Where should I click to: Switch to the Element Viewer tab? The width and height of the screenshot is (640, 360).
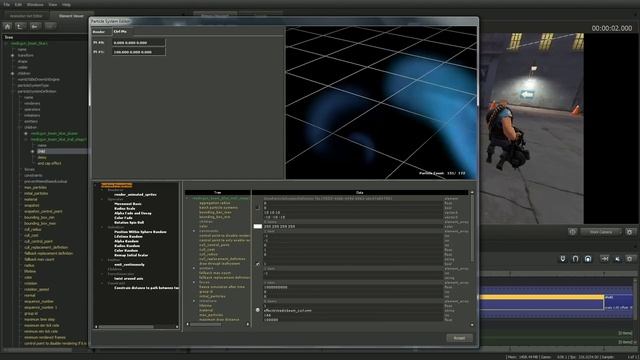[x=71, y=16]
